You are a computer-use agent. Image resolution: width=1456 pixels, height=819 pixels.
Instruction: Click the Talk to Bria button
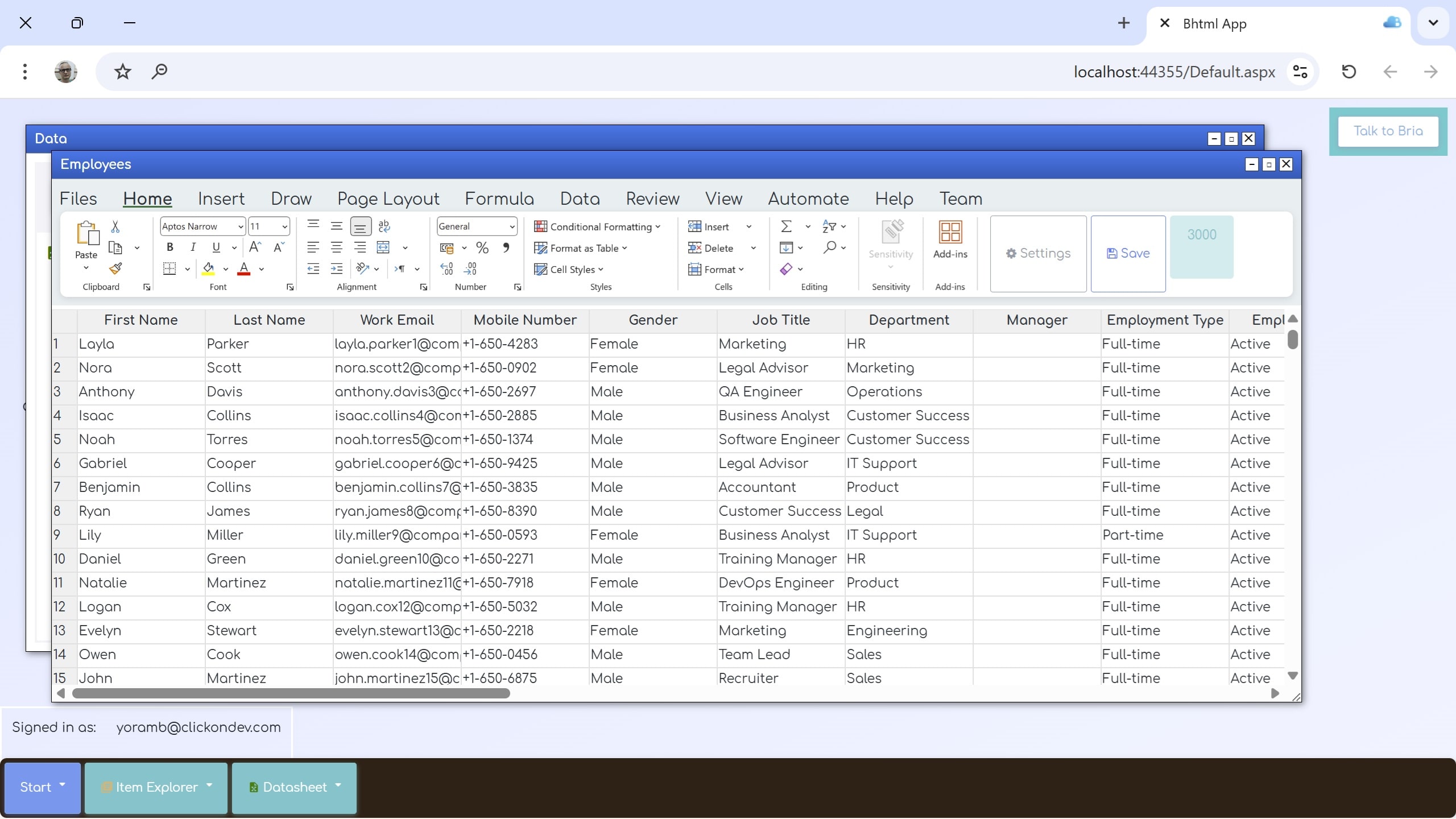(1388, 131)
